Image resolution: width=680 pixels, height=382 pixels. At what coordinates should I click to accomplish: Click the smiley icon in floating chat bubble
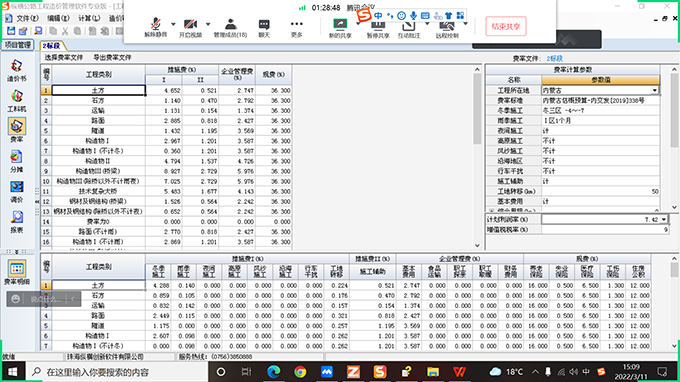pyautogui.click(x=16, y=299)
